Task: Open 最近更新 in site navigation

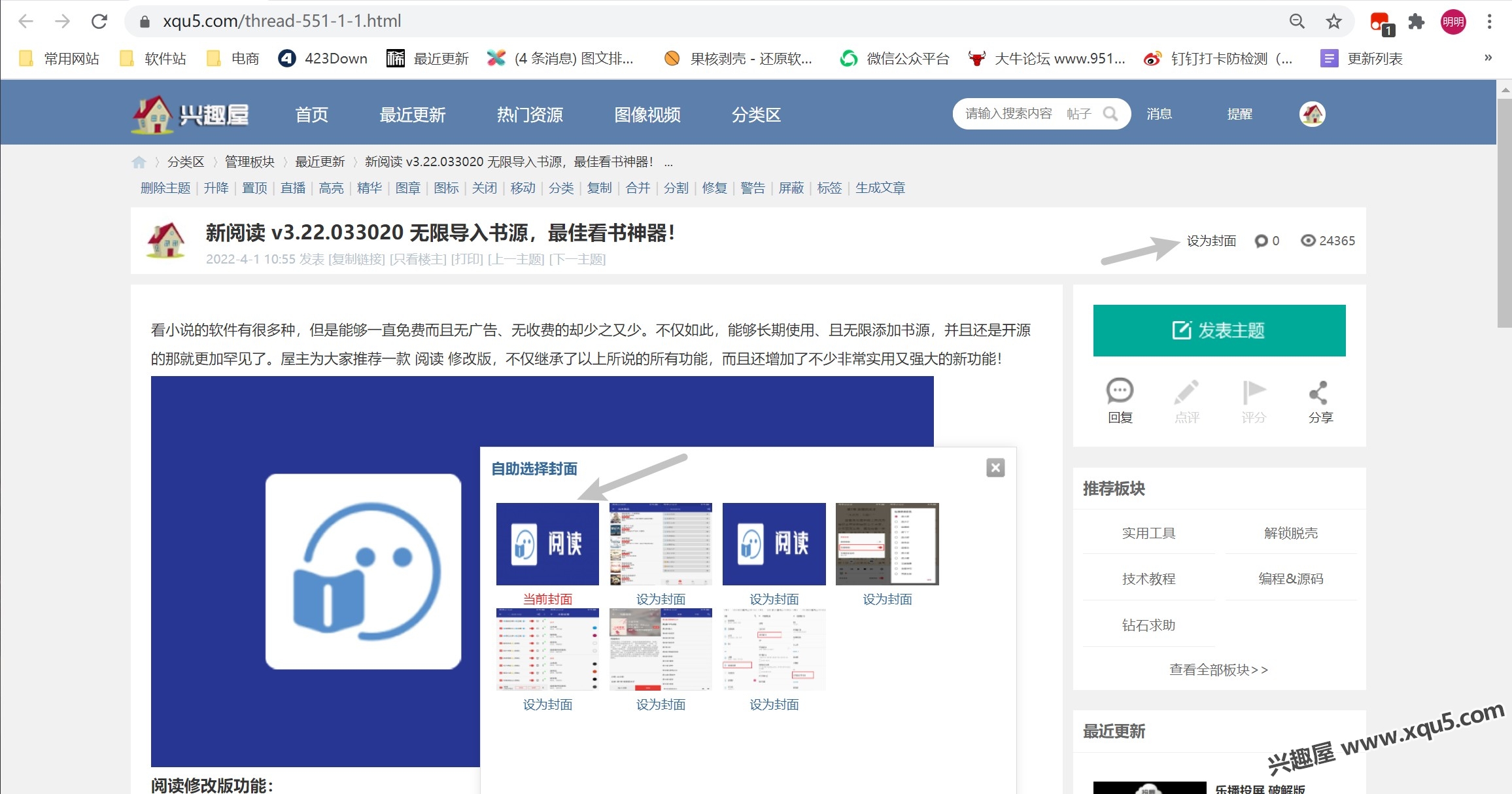Action: (x=413, y=115)
